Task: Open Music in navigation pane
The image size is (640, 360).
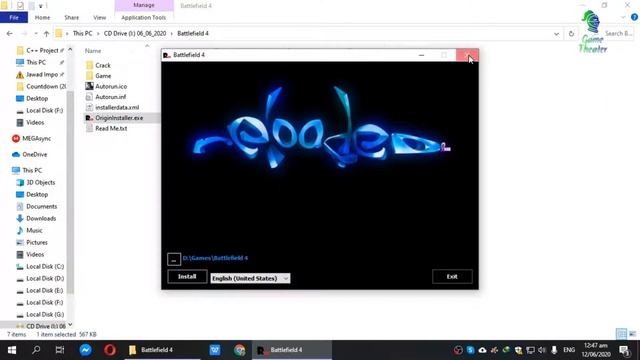Action: click(29, 231)
